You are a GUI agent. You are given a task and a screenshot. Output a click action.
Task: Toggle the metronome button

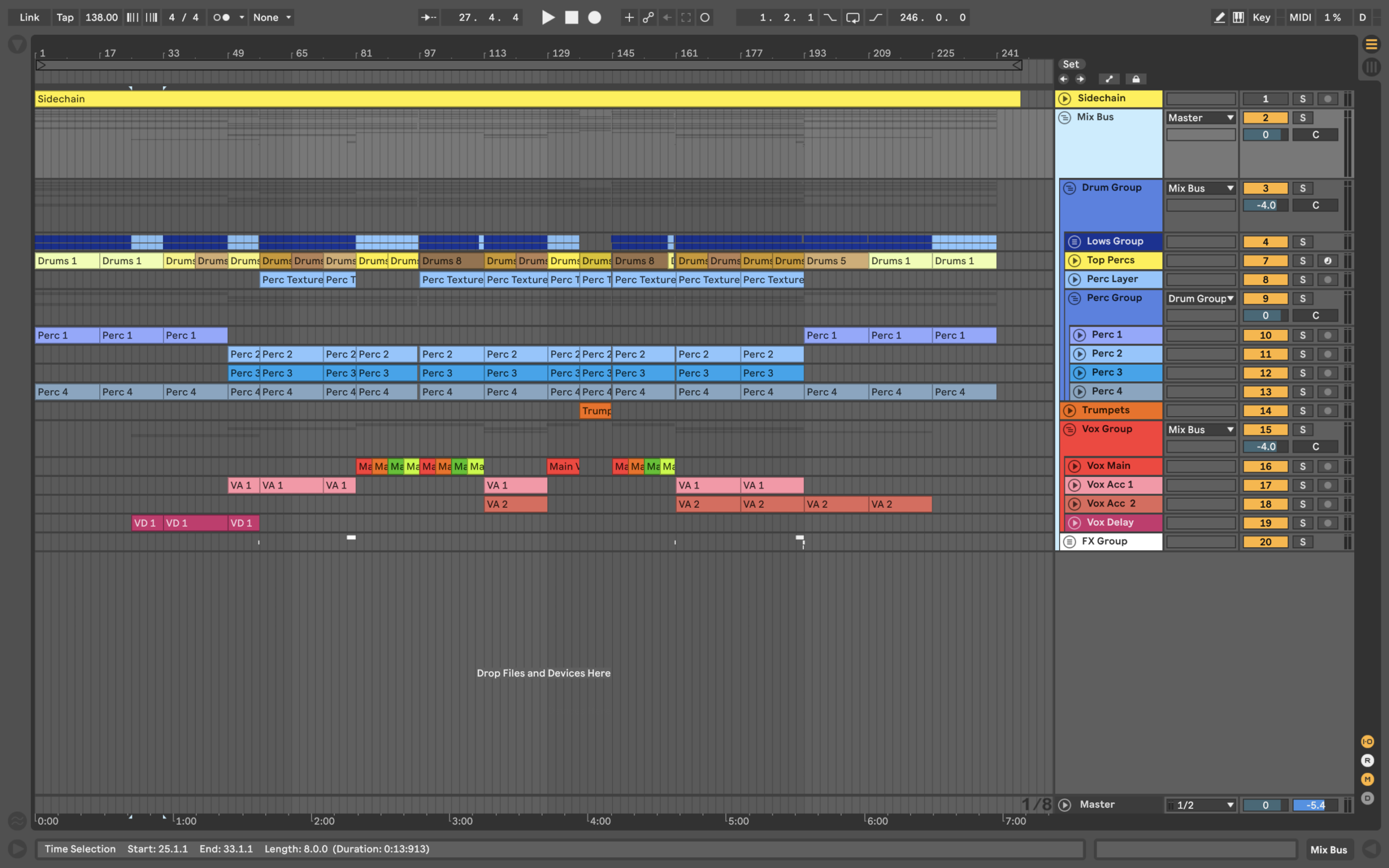click(221, 17)
